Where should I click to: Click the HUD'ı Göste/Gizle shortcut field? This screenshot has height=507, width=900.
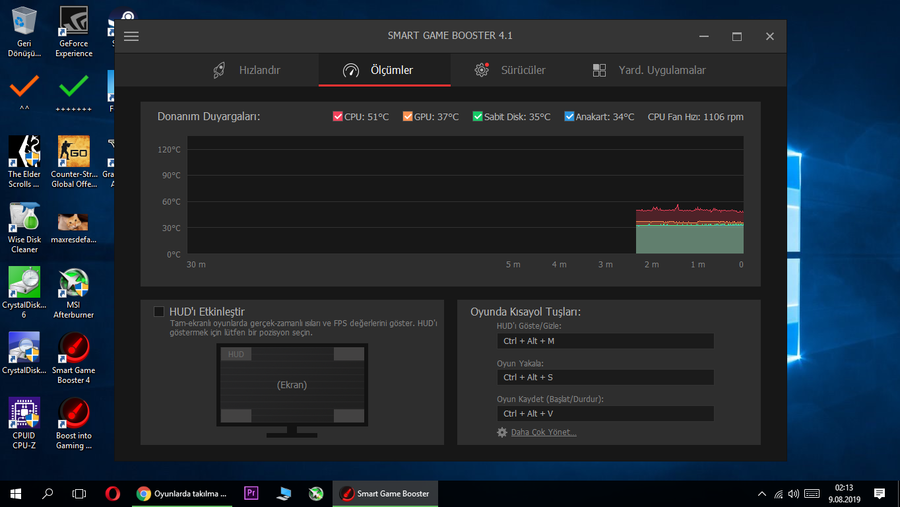pos(605,341)
